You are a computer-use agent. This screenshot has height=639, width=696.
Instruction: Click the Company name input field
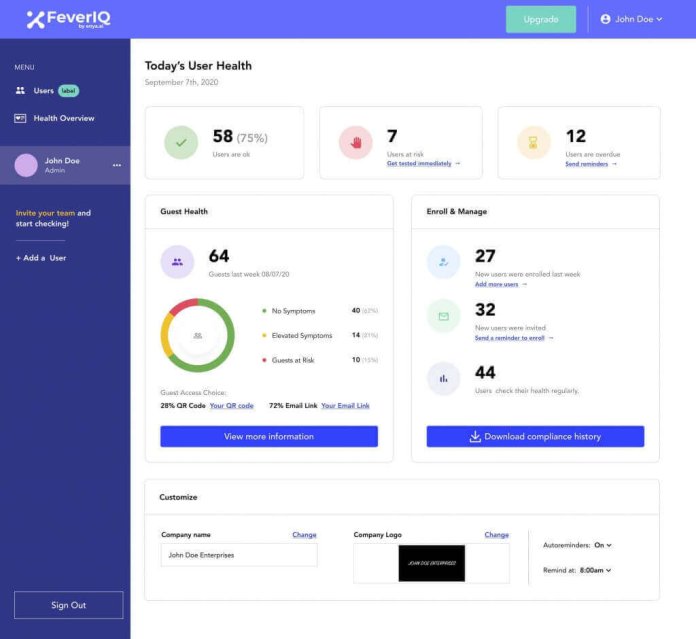tap(238, 555)
